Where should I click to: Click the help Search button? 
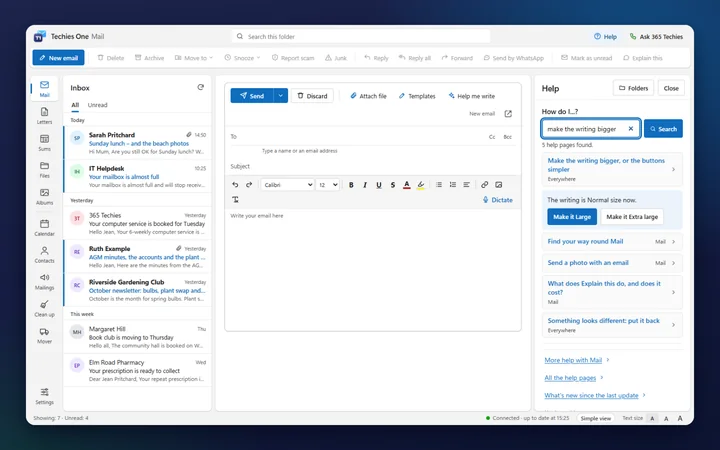(663, 129)
